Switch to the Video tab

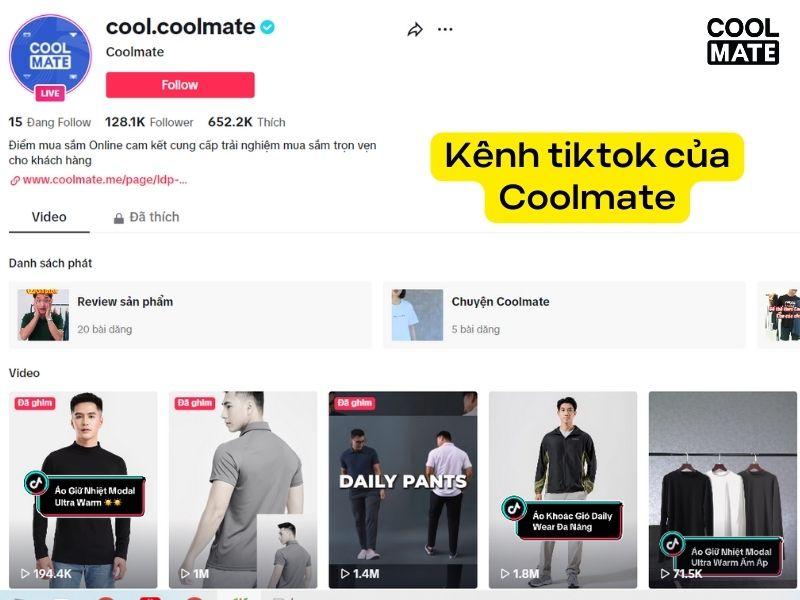[49, 217]
